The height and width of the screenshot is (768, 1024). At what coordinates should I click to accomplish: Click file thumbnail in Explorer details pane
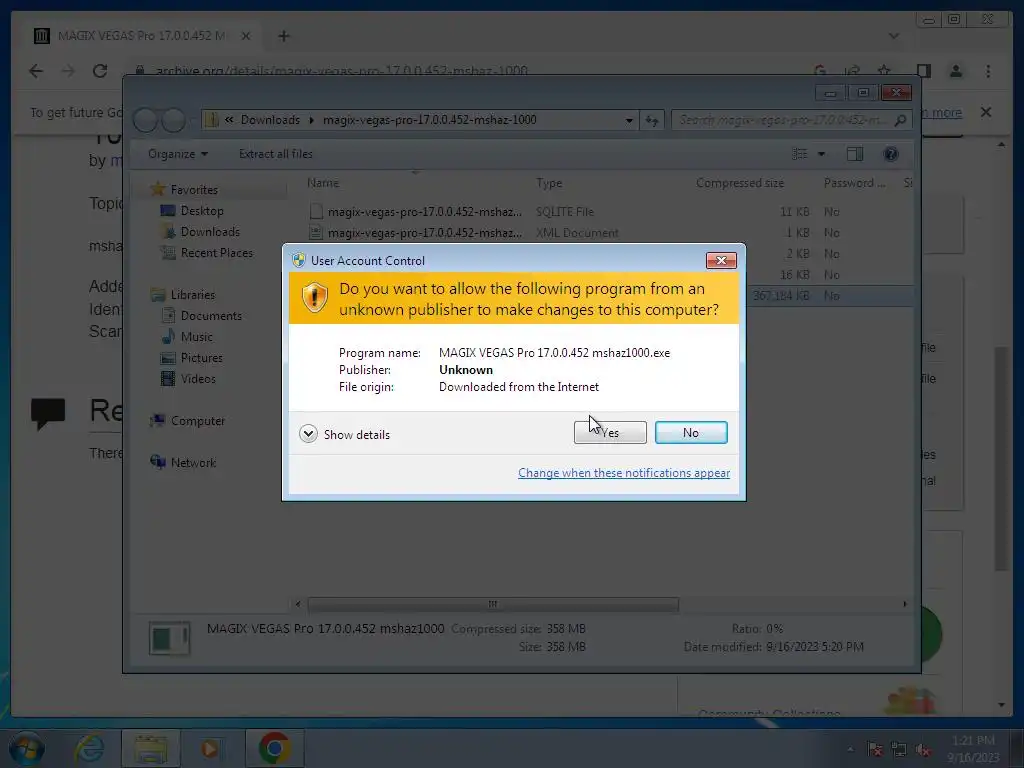click(169, 637)
